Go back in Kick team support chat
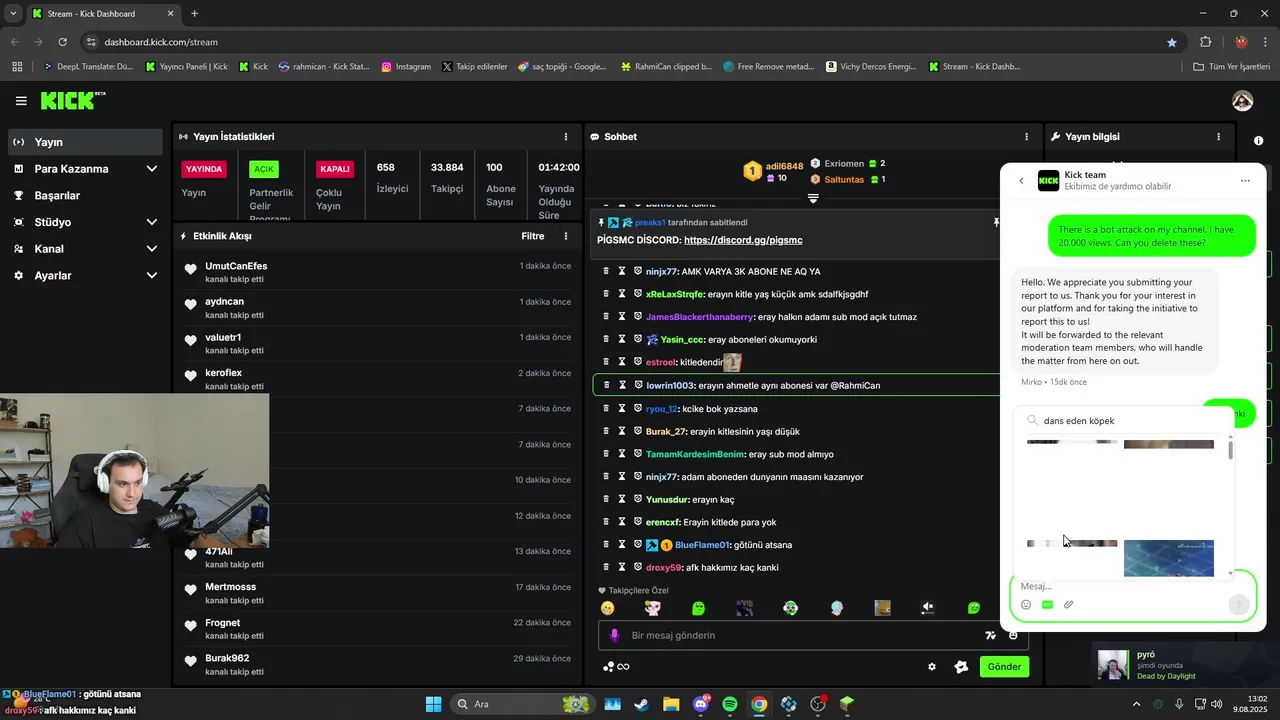Image resolution: width=1280 pixels, height=720 pixels. click(x=1021, y=181)
